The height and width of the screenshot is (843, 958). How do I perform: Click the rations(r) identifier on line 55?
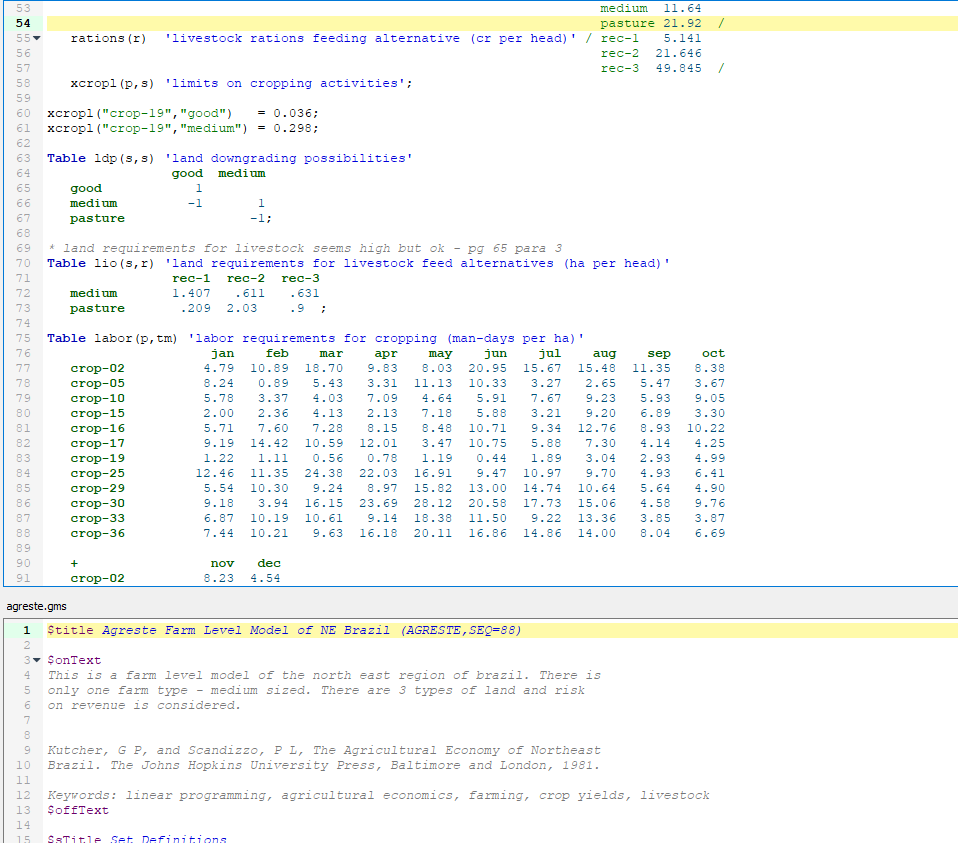click(108, 38)
